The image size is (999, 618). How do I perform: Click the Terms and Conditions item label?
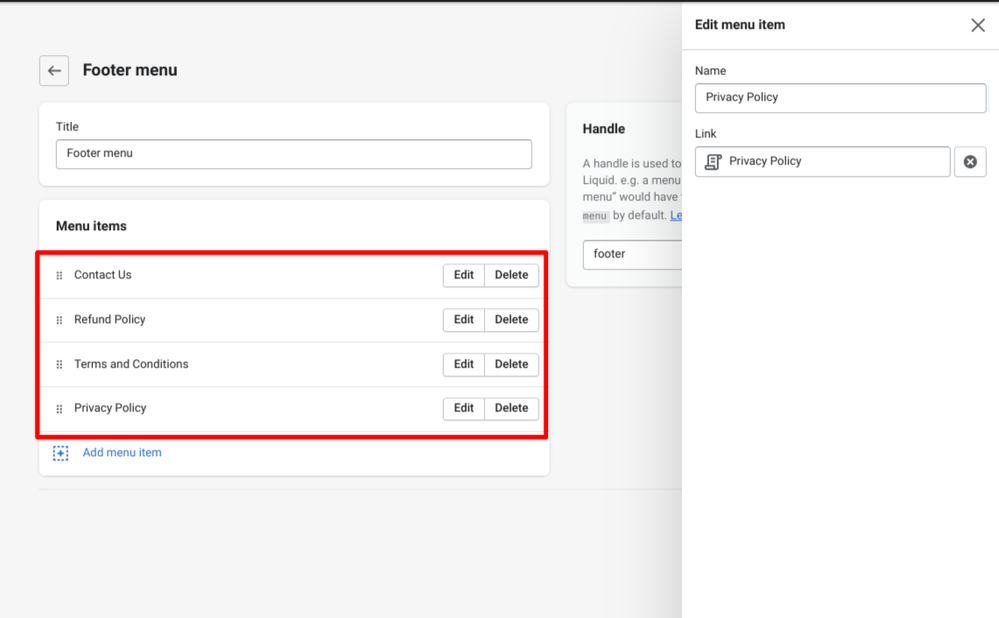pyautogui.click(x=131, y=364)
